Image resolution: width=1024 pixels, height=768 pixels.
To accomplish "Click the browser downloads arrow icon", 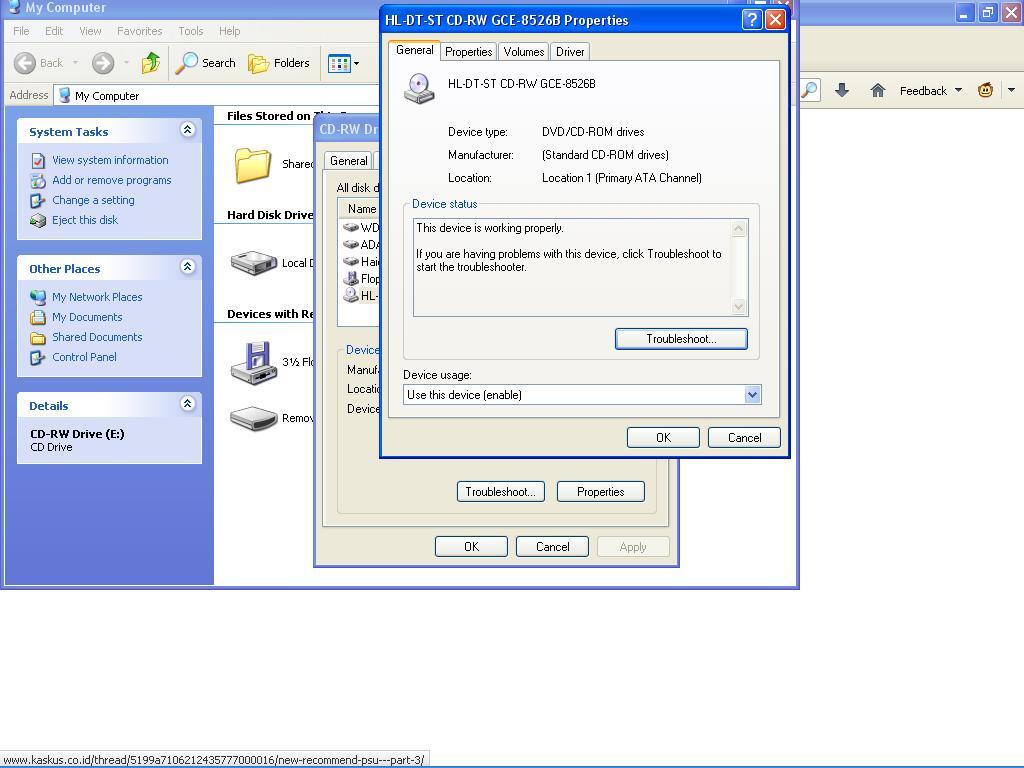I will [842, 90].
